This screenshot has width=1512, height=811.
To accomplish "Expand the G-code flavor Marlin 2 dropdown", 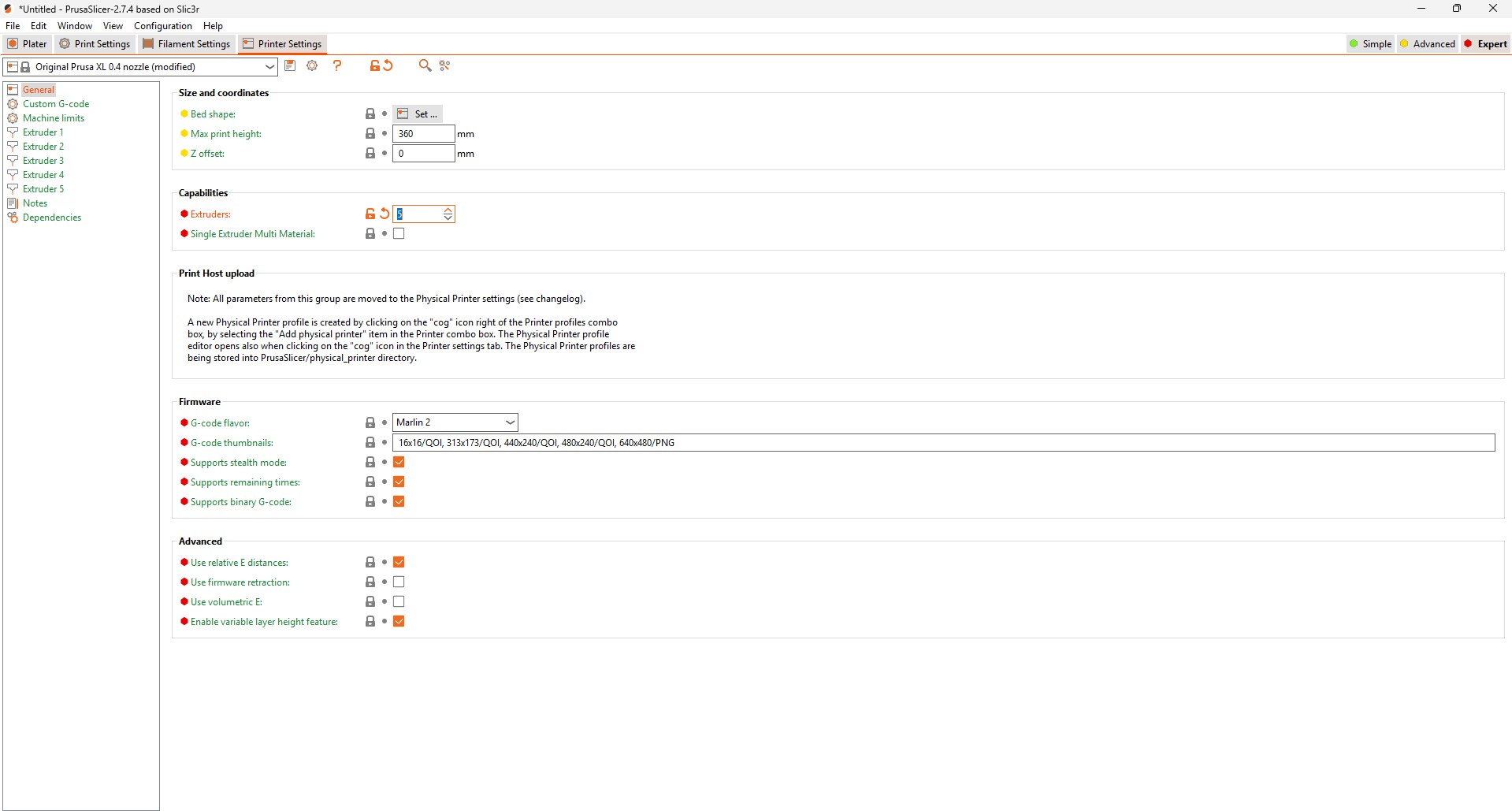I will click(x=510, y=422).
